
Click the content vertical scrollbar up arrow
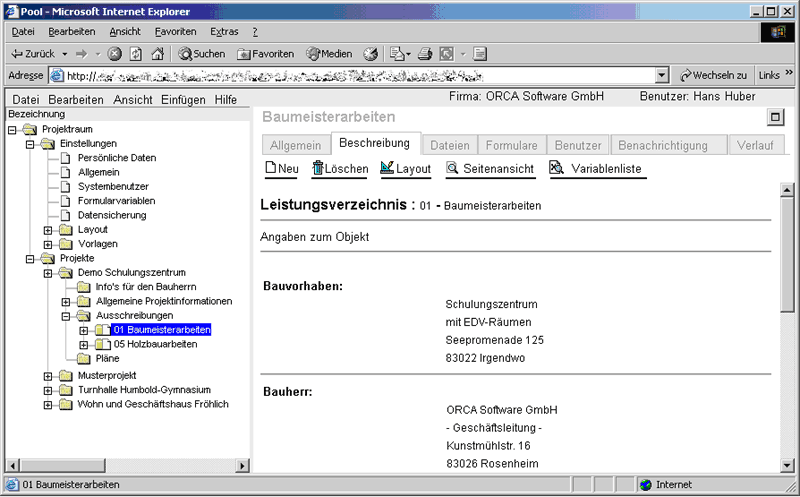pyautogui.click(x=787, y=190)
